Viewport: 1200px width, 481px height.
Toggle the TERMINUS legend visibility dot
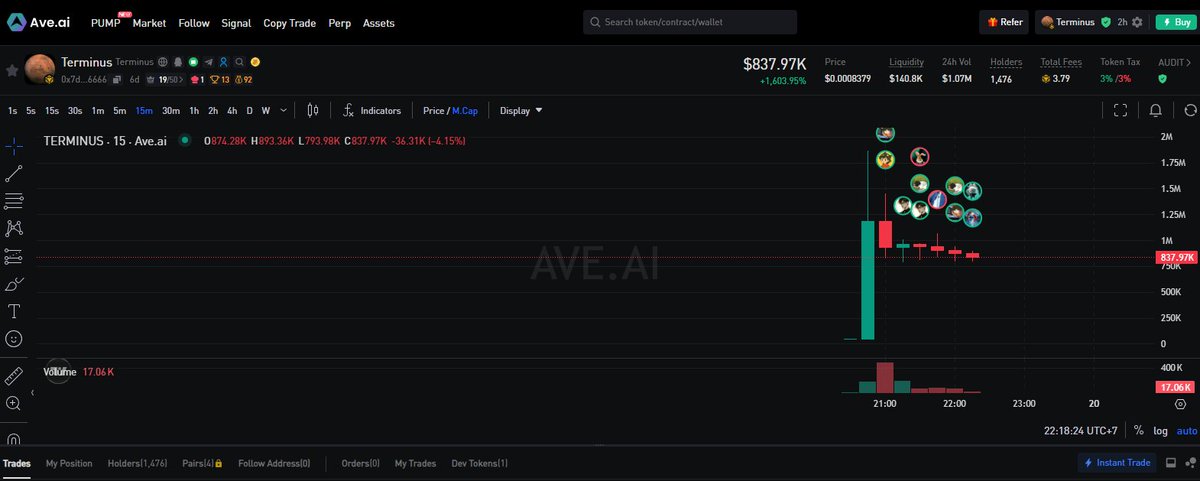(185, 141)
